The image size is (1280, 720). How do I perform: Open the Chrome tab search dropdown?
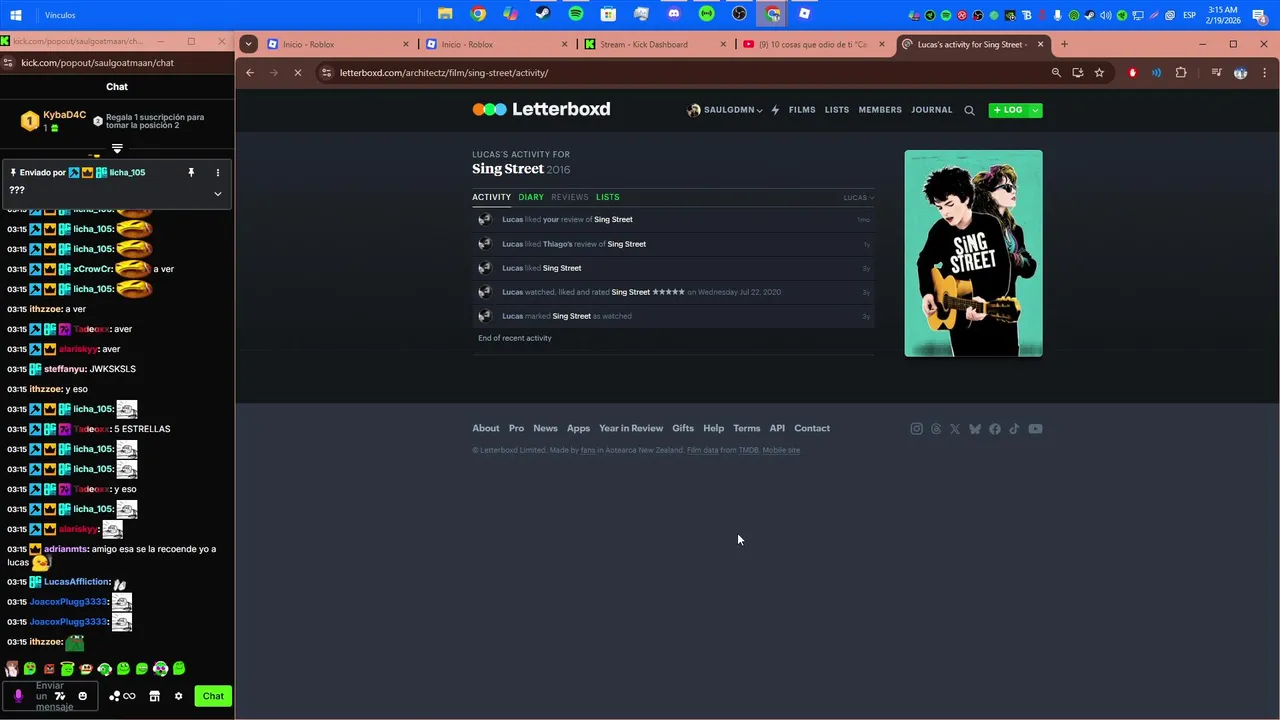(248, 44)
